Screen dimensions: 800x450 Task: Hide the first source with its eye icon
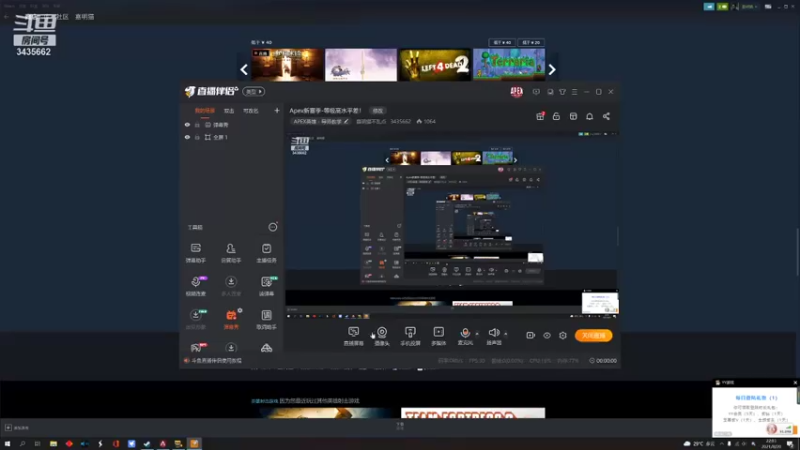pyautogui.click(x=187, y=124)
